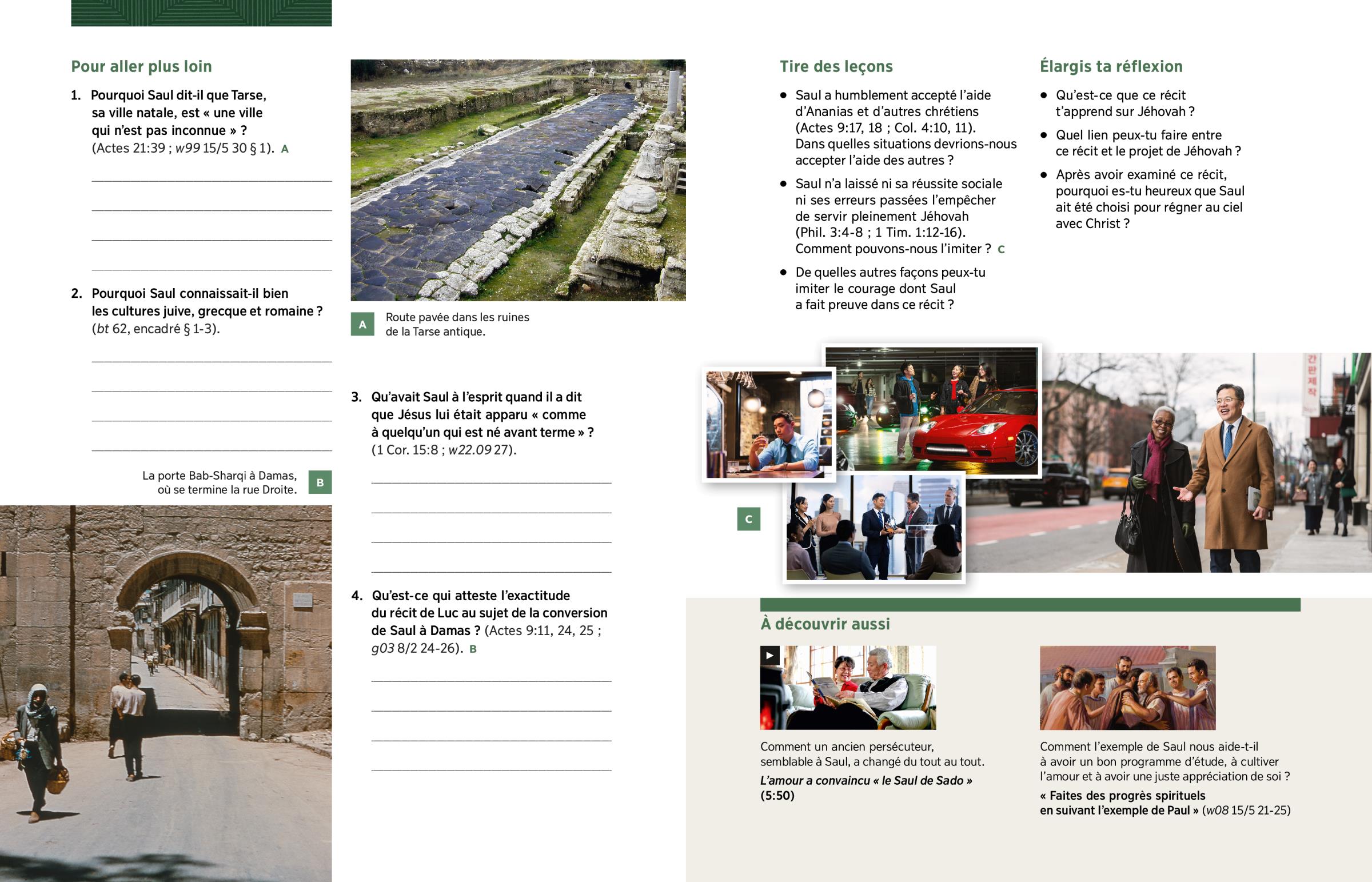The width and height of the screenshot is (1372, 882).
Task: Click the photo of the man at the bar
Action: (x=768, y=424)
